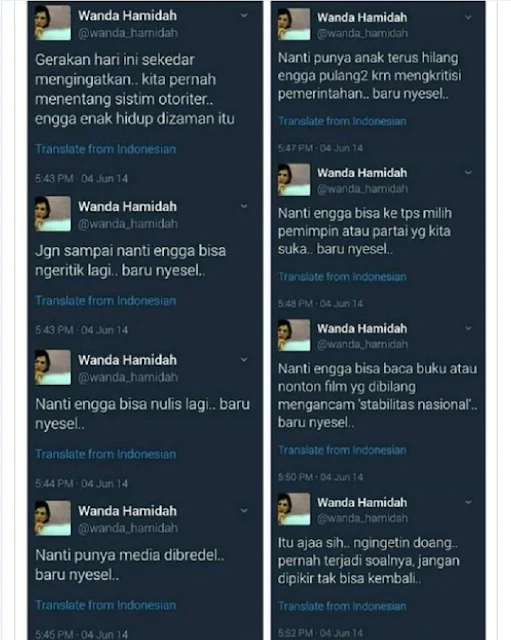
Task: Expand chevron menu on 'Nanti engga bisa ke tps' tweet
Action: coord(469,172)
